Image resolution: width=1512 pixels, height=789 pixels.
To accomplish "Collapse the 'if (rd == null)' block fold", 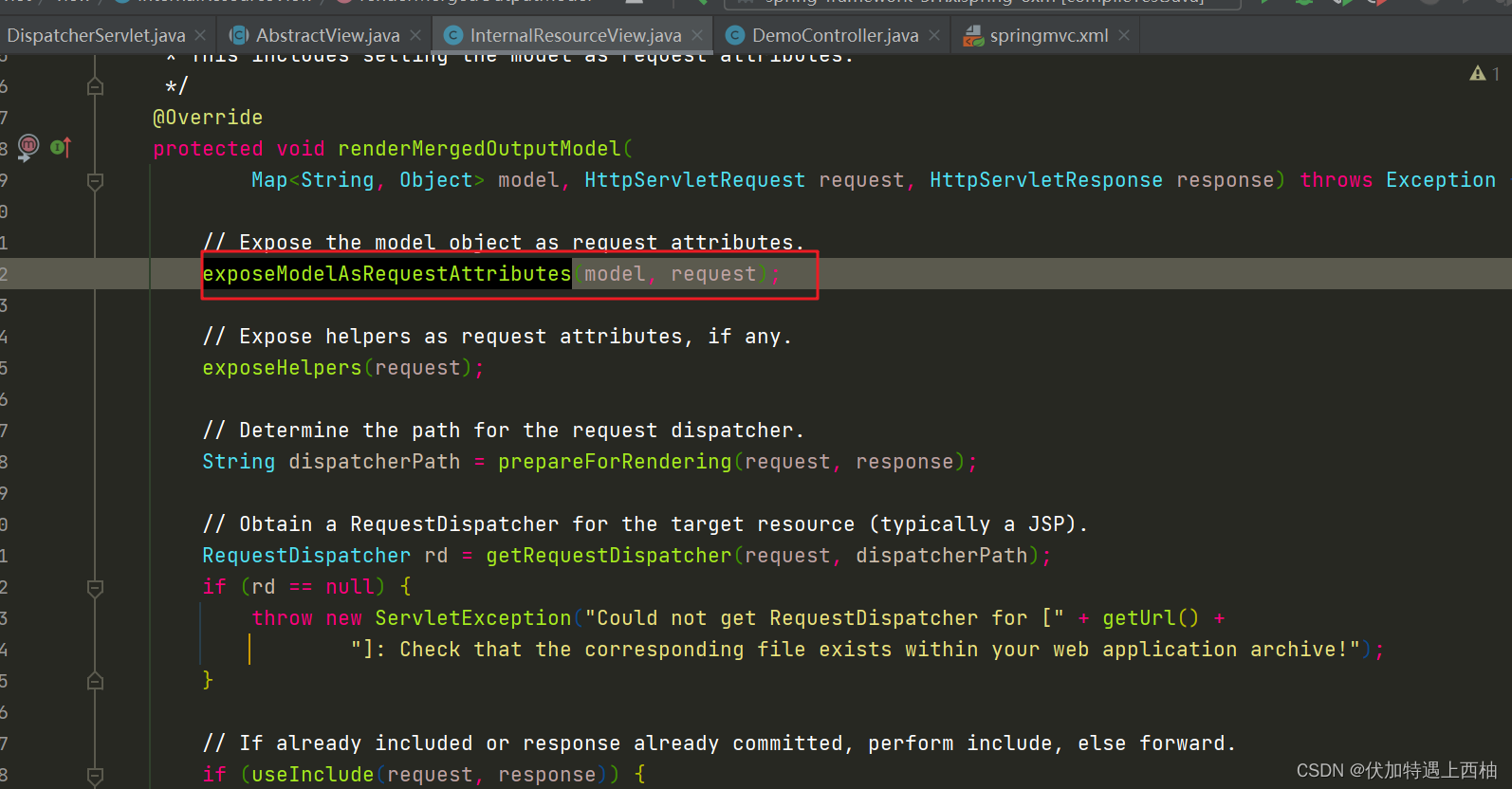I will (95, 587).
